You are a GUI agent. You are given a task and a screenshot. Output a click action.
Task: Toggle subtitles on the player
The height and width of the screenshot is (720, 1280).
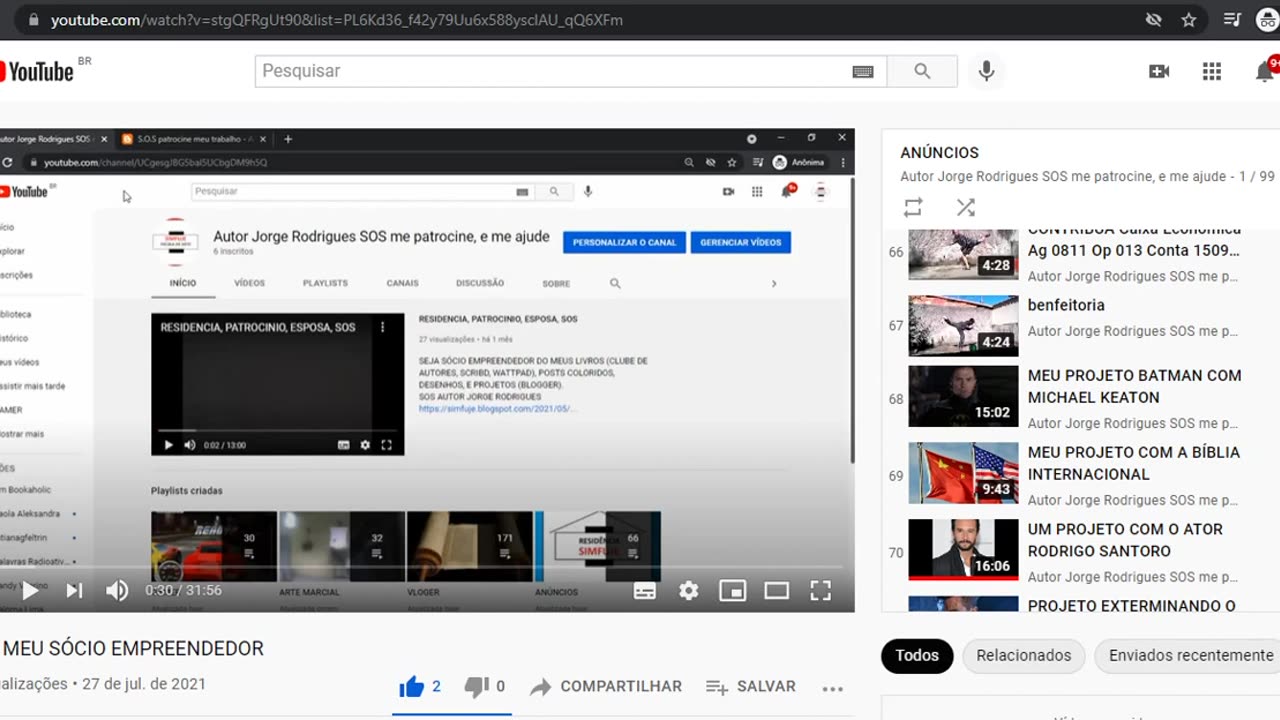point(645,591)
